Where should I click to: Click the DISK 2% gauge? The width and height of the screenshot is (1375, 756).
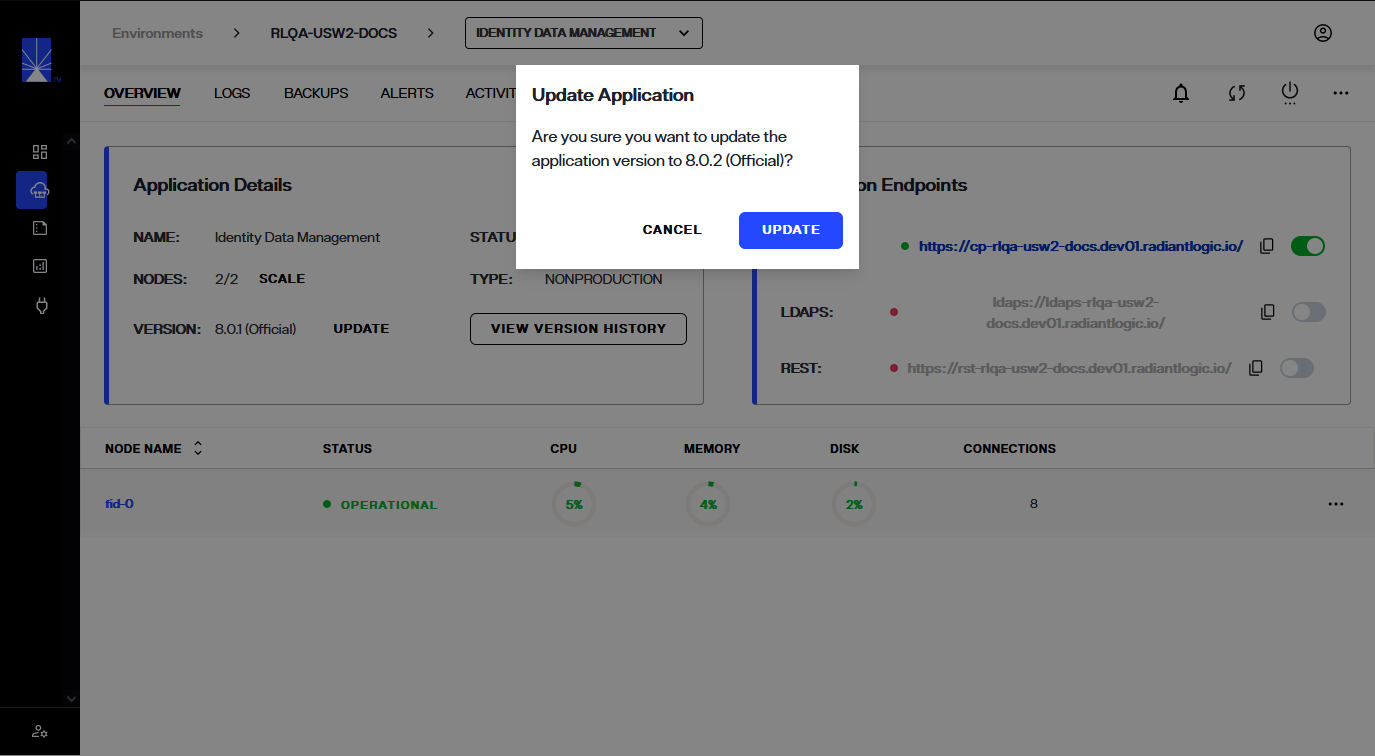[854, 504]
